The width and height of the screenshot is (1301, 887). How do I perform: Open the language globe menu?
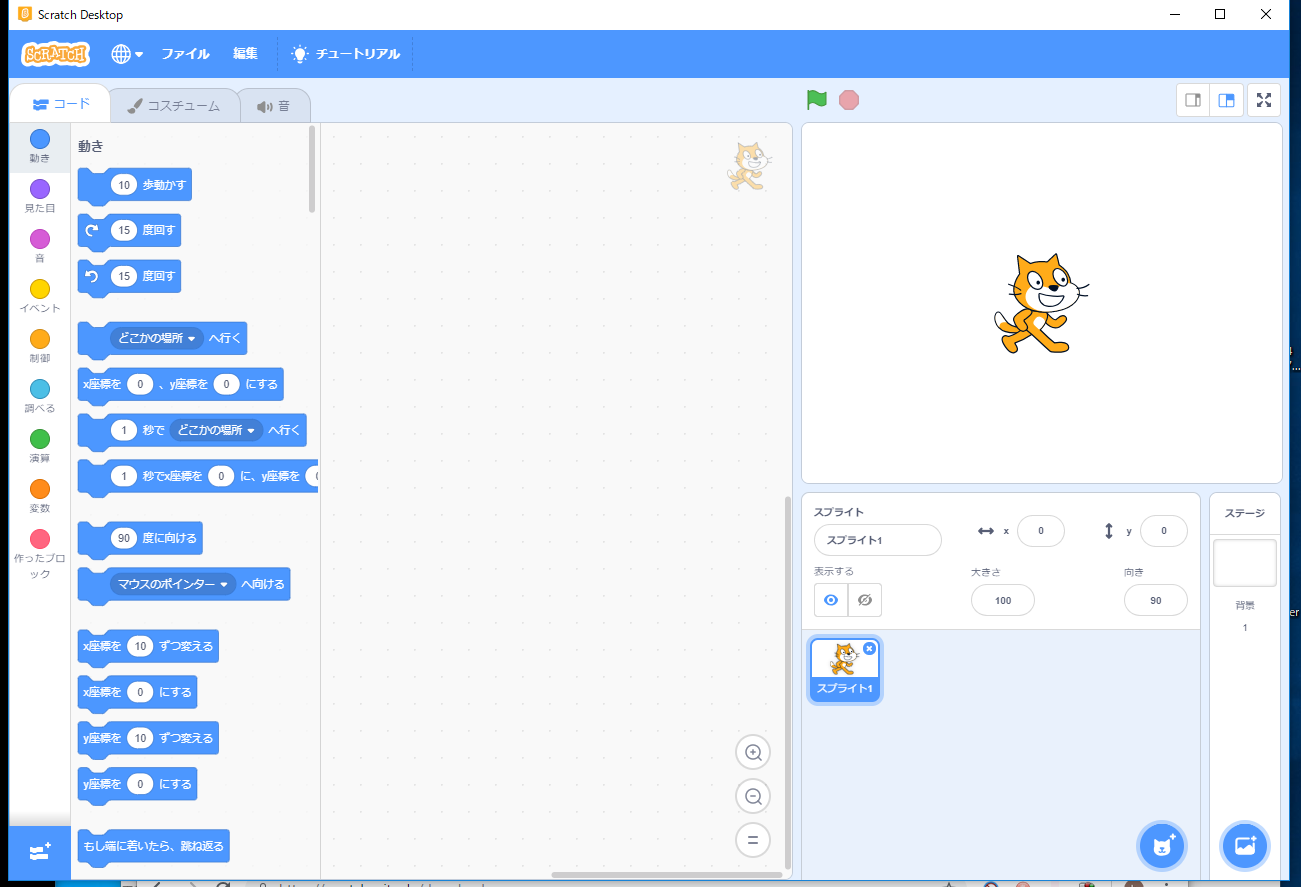pos(127,54)
